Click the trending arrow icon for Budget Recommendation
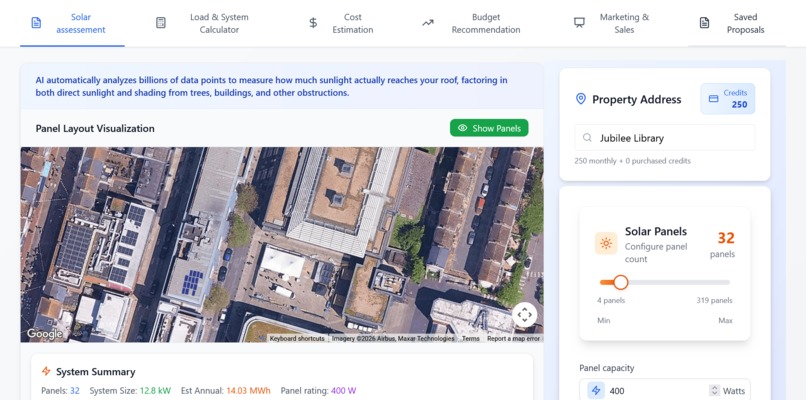806x400 pixels. point(428,23)
